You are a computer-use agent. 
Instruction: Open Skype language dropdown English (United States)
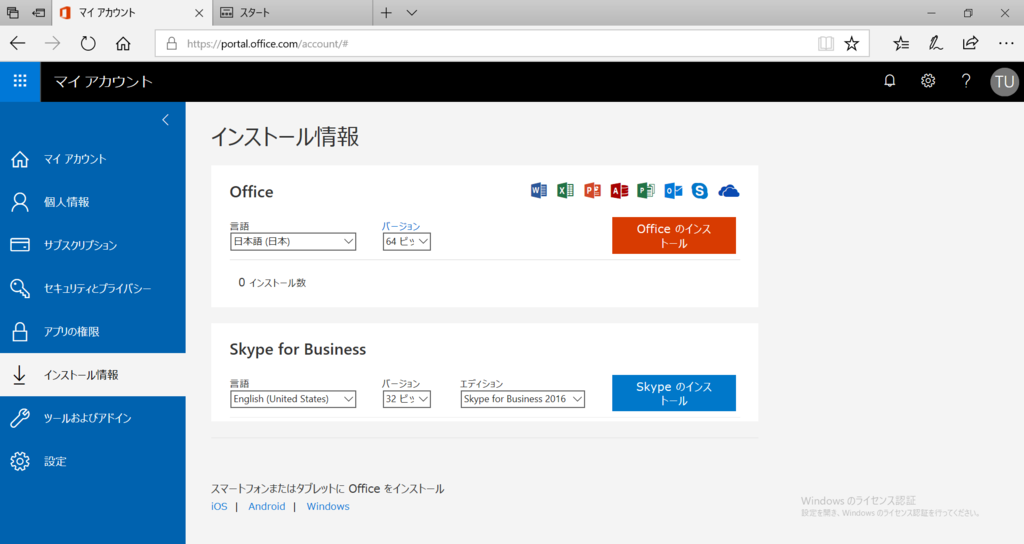[293, 399]
